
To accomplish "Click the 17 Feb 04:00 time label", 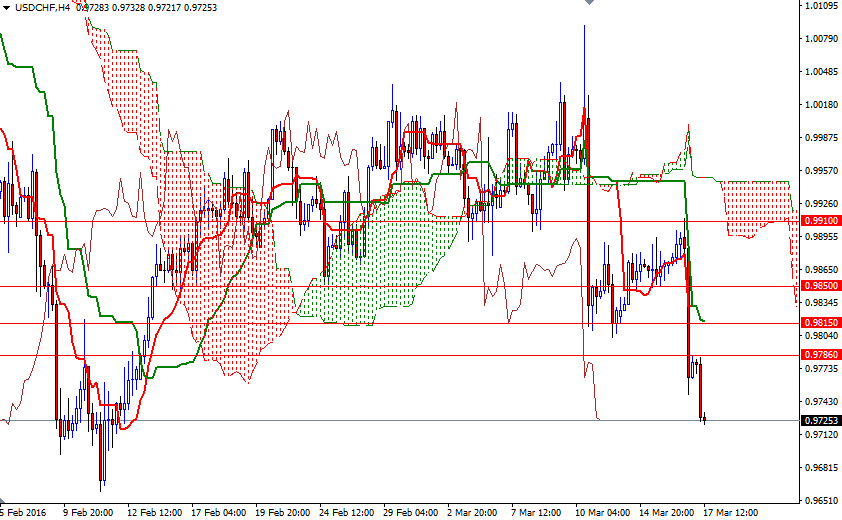I will tap(219, 512).
